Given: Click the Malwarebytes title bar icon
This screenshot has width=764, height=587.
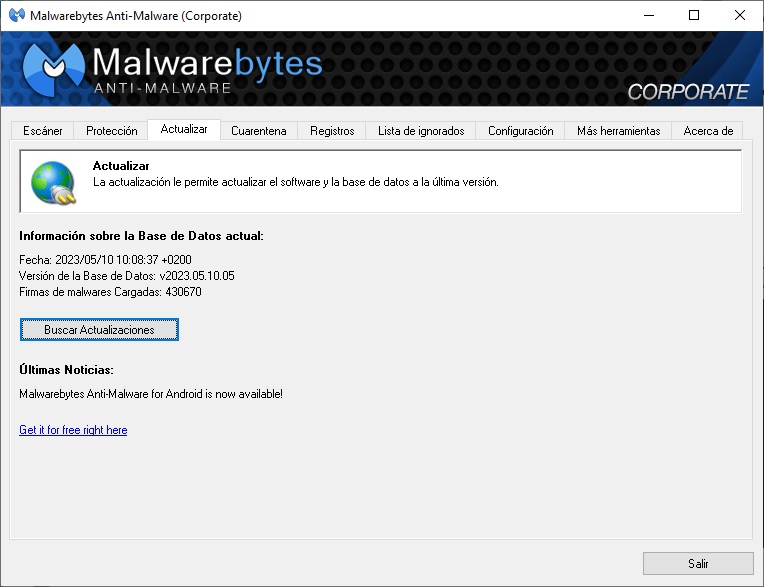Looking at the screenshot, I should pyautogui.click(x=17, y=15).
